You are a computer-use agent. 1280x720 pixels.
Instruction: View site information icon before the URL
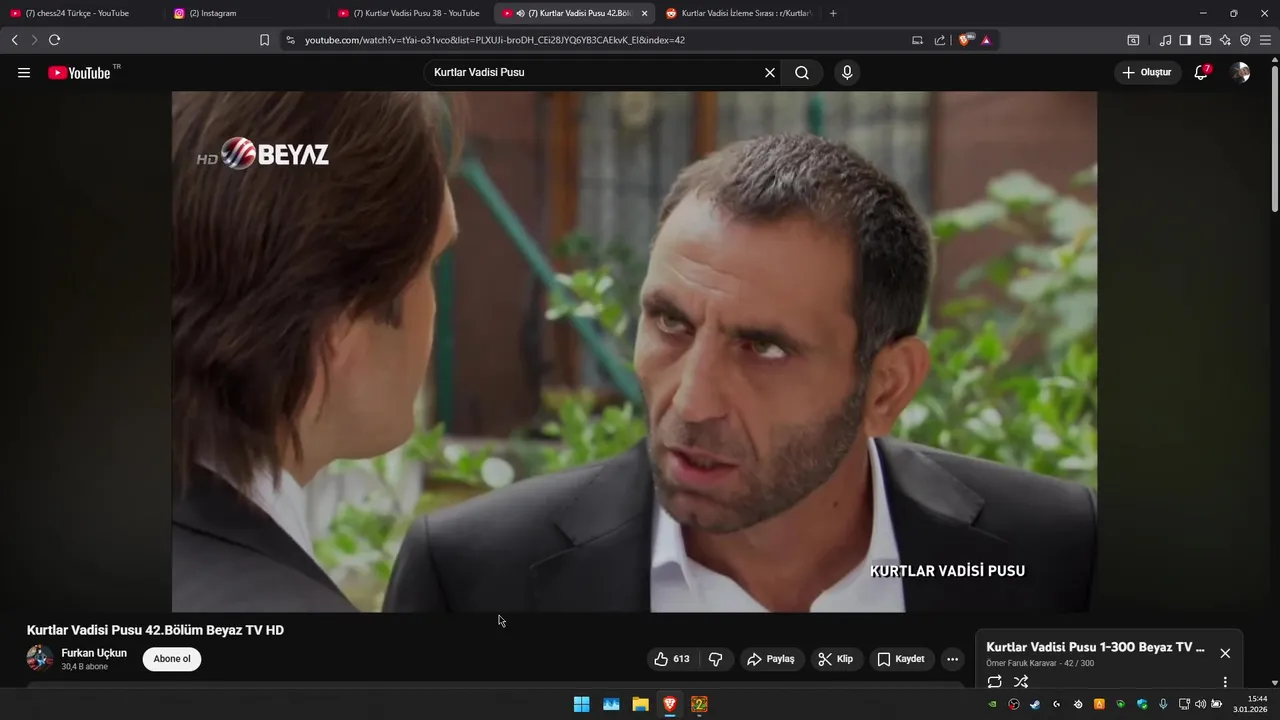(x=290, y=40)
